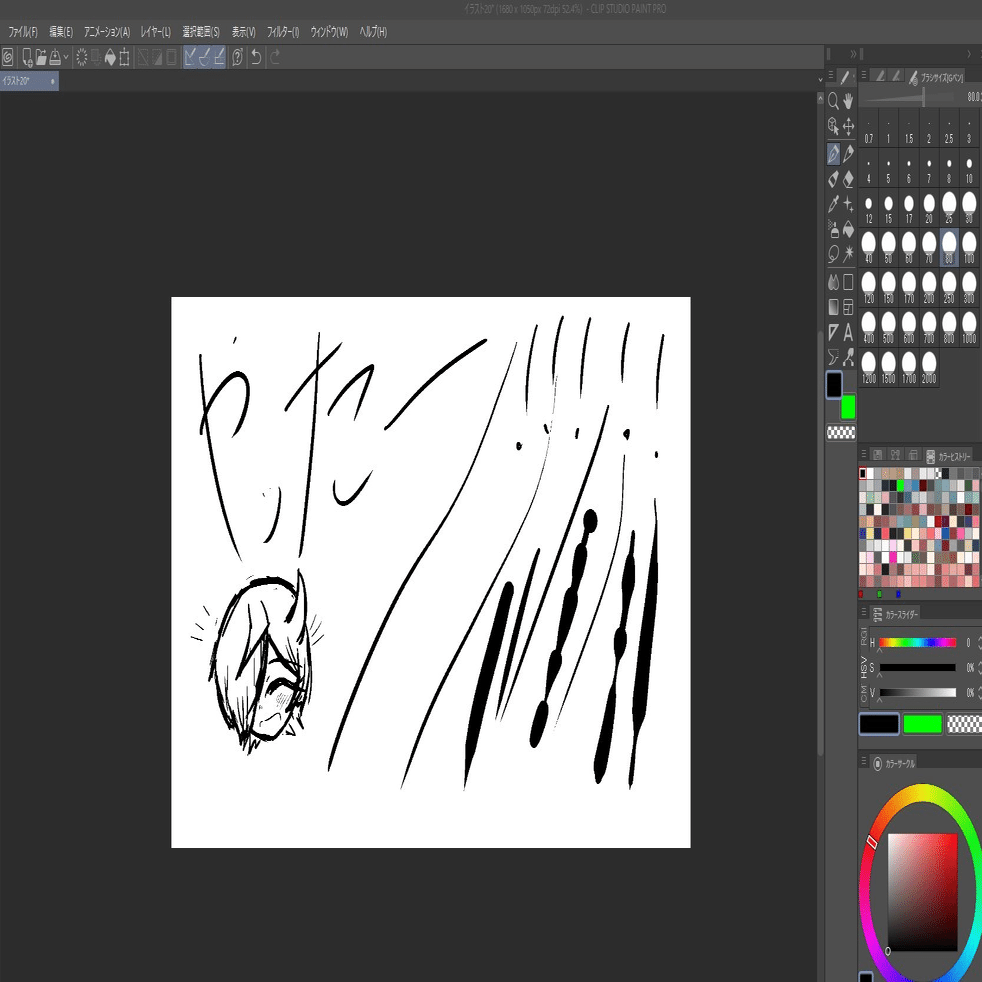982x982 pixels.
Task: Select the Text tool
Action: (x=849, y=332)
